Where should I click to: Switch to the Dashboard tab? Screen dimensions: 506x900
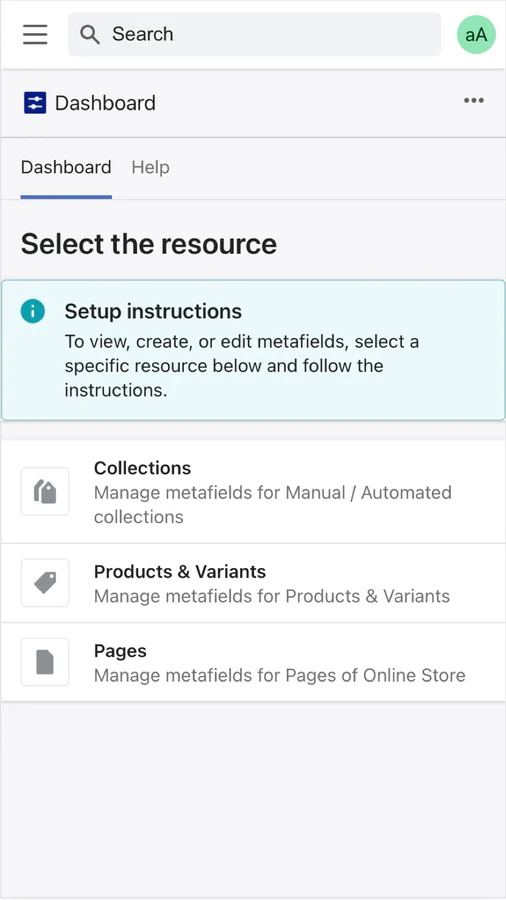[x=66, y=168]
